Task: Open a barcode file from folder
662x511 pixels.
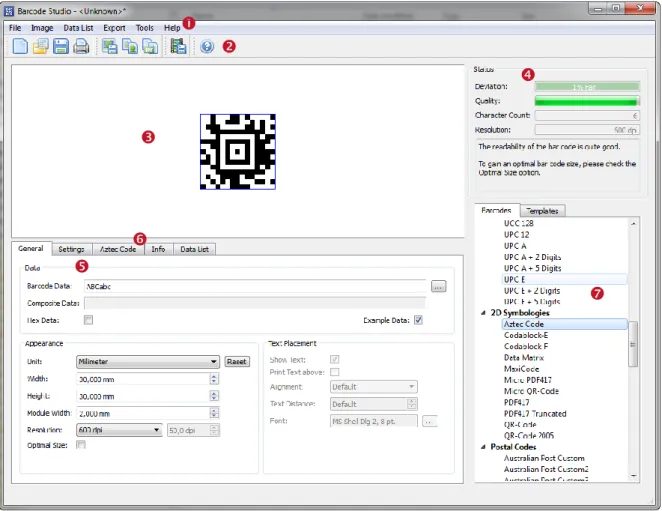Action: click(41, 46)
